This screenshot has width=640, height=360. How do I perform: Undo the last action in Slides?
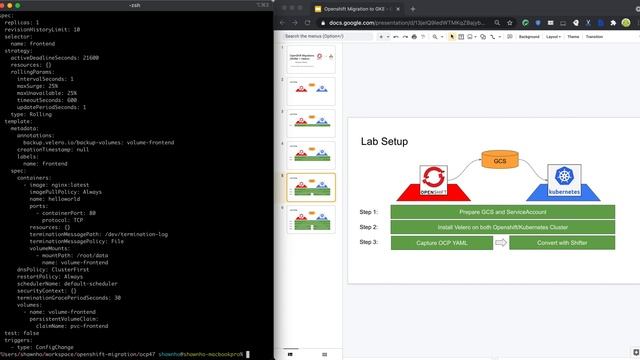[x=396, y=37]
